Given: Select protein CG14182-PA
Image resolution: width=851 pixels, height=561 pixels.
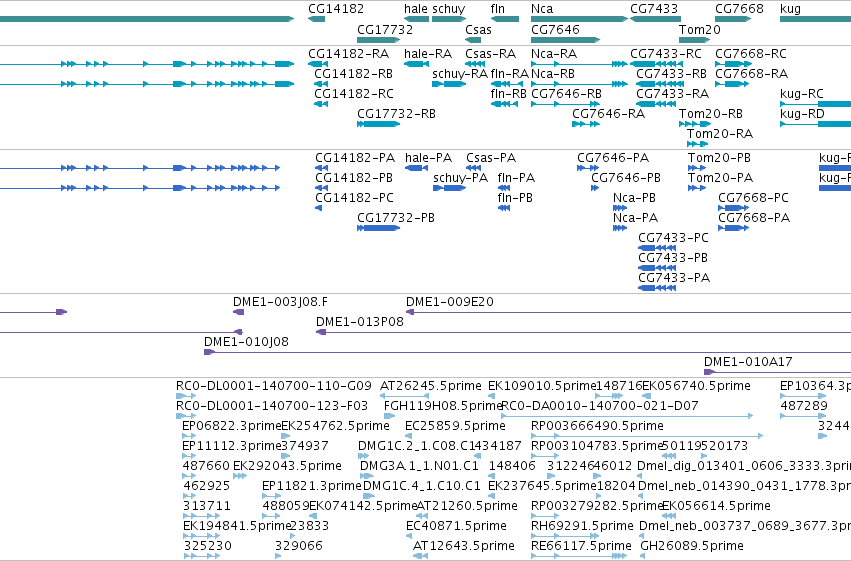Looking at the screenshot, I should tap(355, 158).
